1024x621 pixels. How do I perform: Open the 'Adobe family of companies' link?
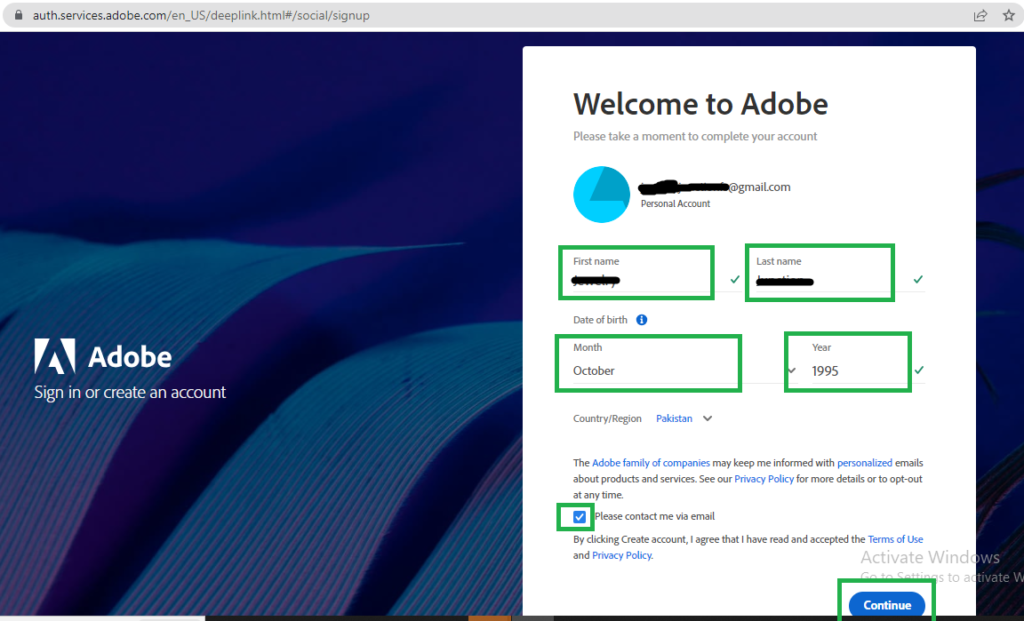[650, 463]
